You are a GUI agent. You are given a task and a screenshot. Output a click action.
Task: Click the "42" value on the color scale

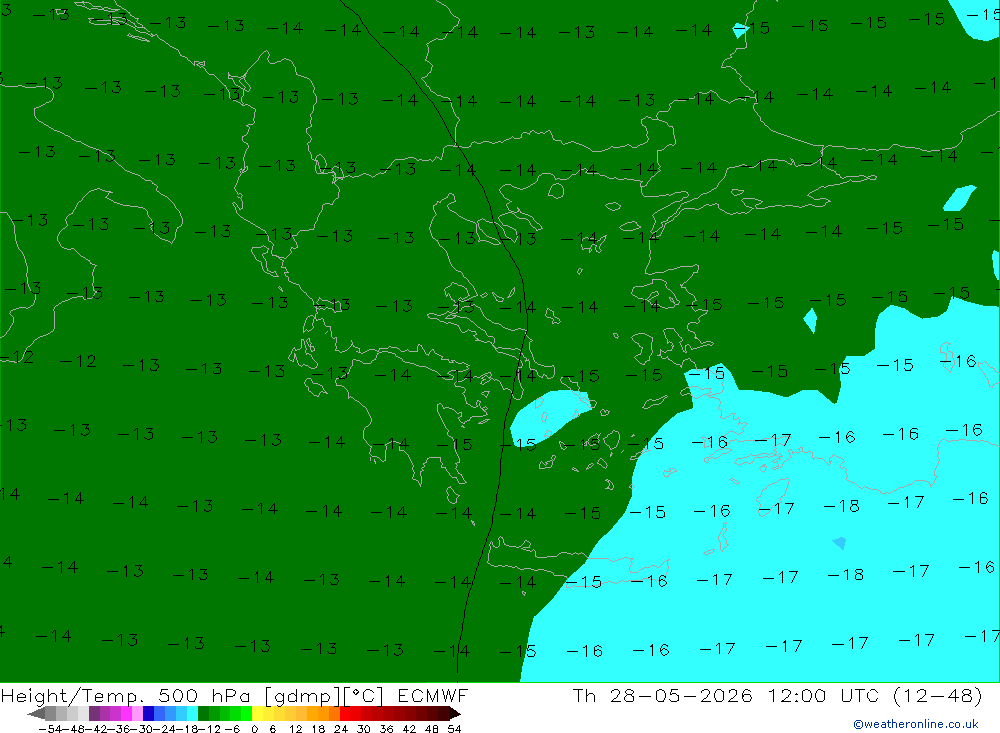click(409, 729)
